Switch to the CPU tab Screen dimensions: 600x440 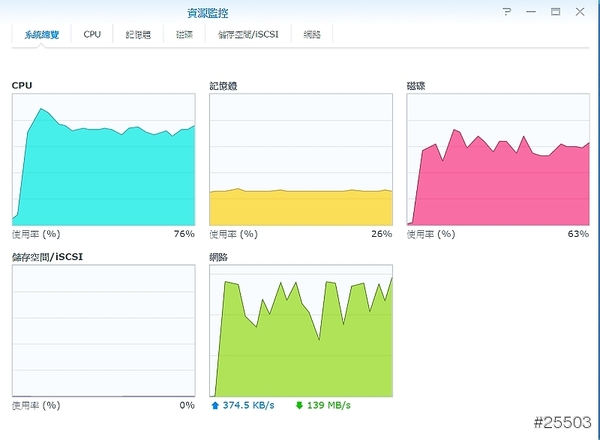tap(92, 34)
